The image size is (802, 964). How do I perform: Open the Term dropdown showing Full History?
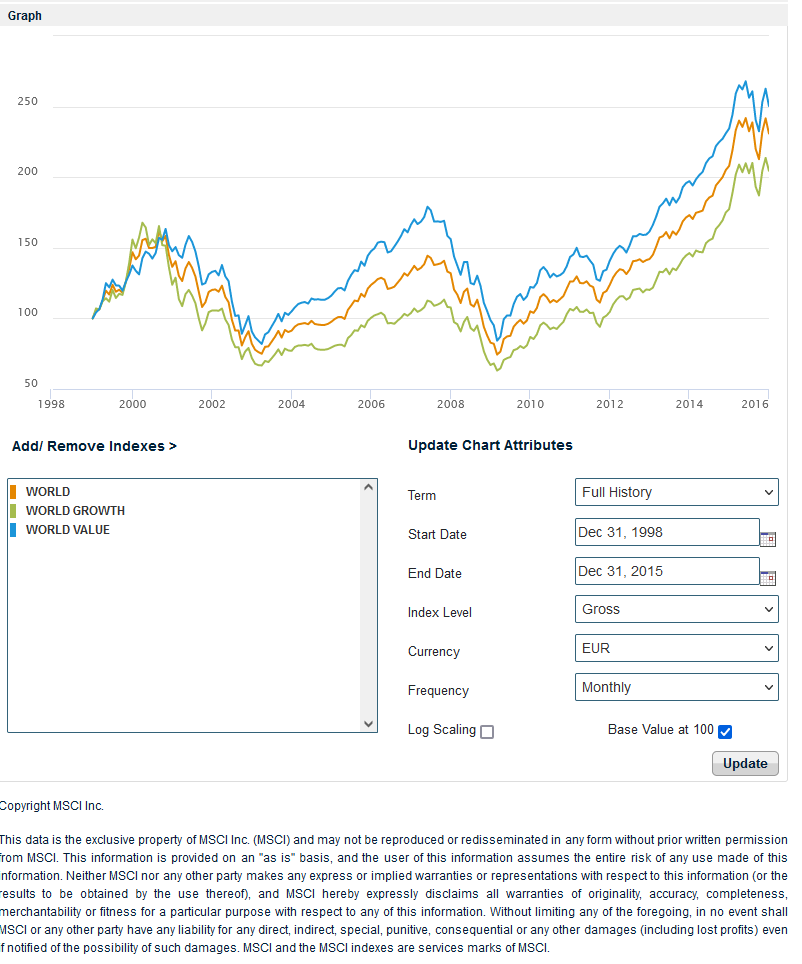[x=677, y=492]
